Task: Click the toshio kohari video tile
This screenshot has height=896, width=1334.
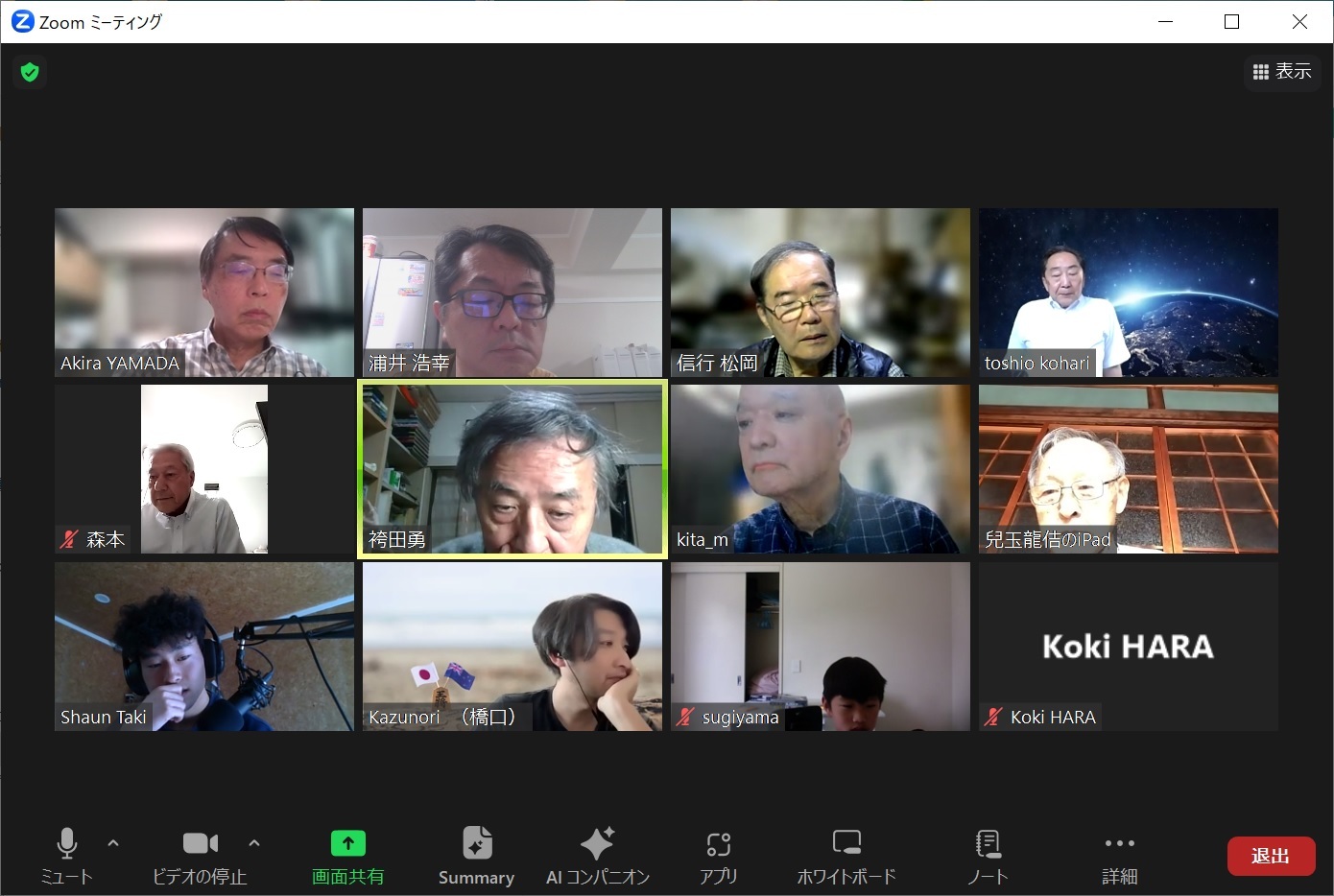Action: click(x=1128, y=293)
